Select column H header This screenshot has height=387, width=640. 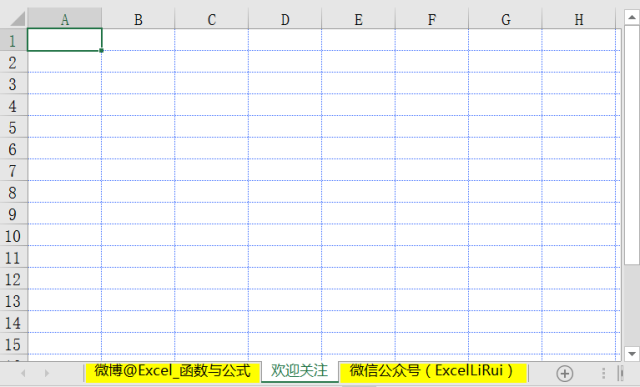pyautogui.click(x=579, y=19)
